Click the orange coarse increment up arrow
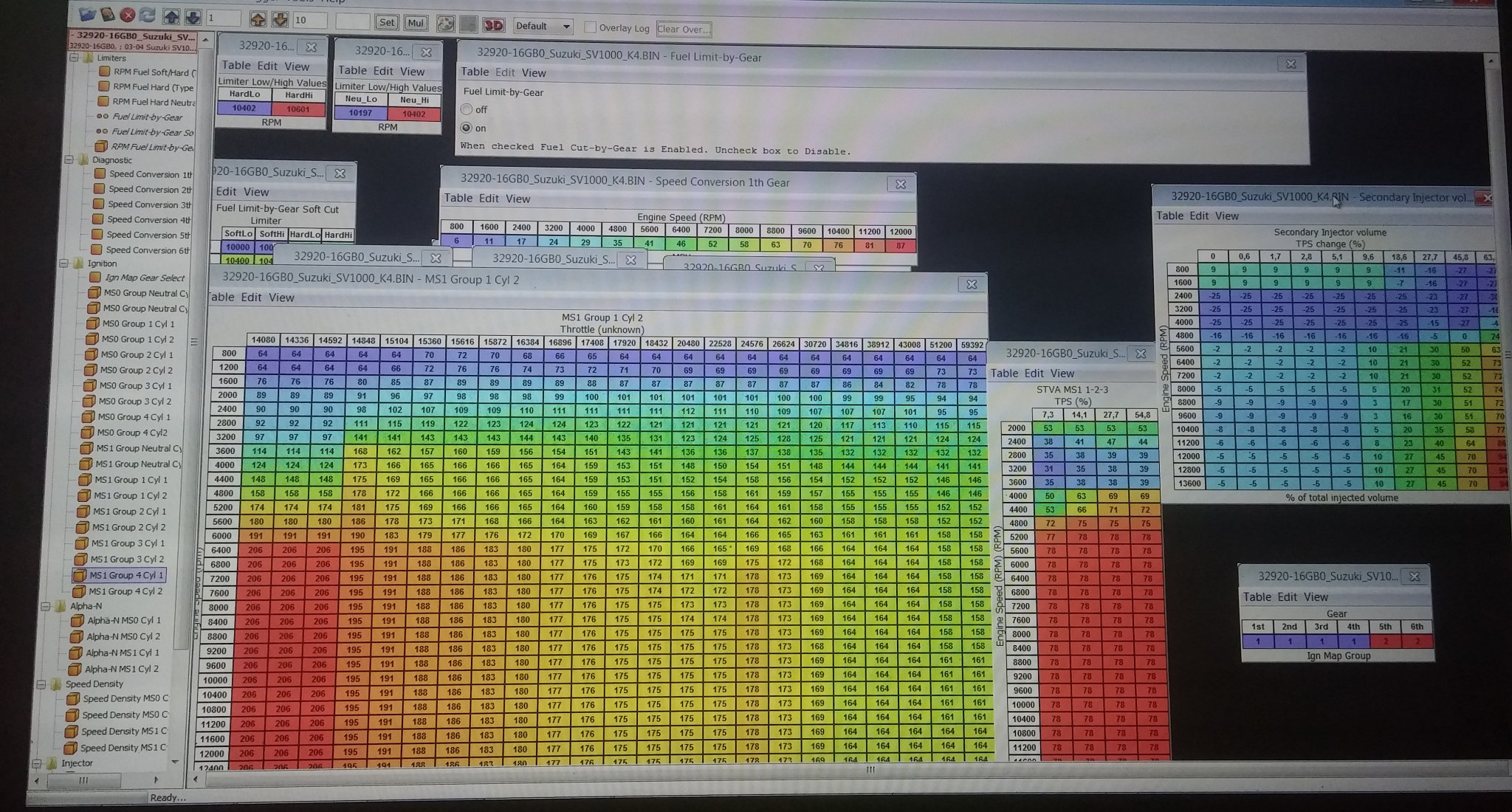The width and height of the screenshot is (1512, 812). click(258, 18)
